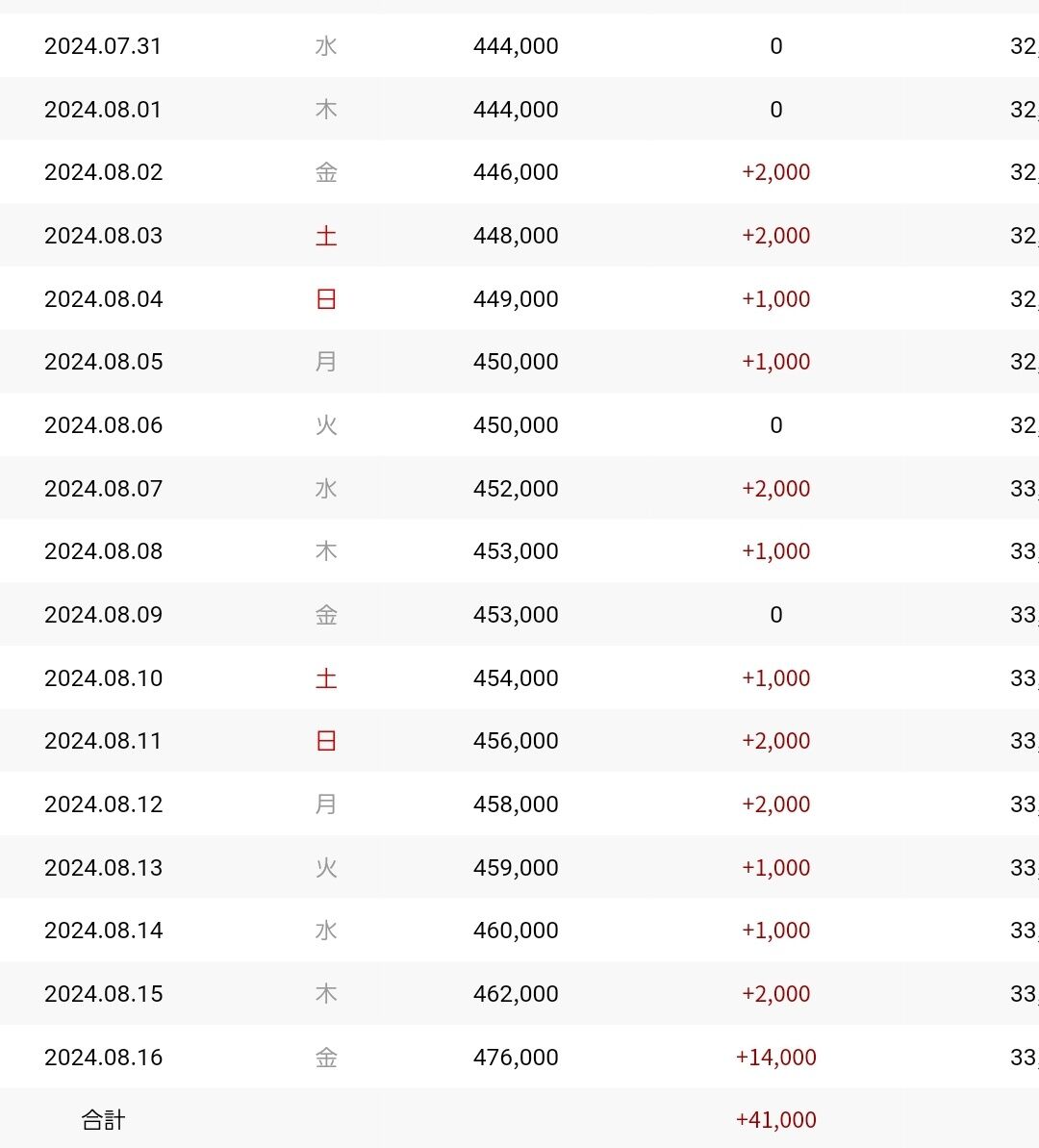Click the date 2024.08.06

104,425
